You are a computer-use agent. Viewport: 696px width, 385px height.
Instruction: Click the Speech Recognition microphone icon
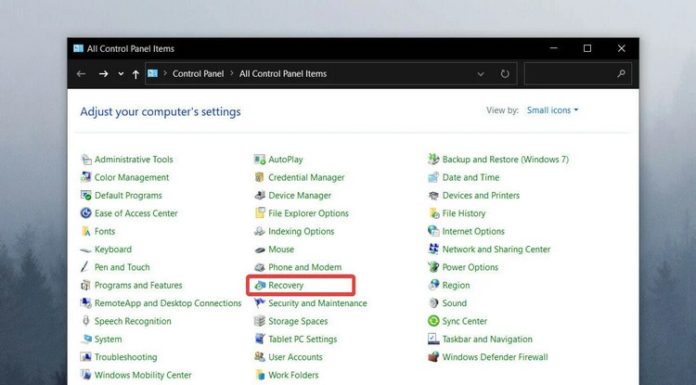86,321
